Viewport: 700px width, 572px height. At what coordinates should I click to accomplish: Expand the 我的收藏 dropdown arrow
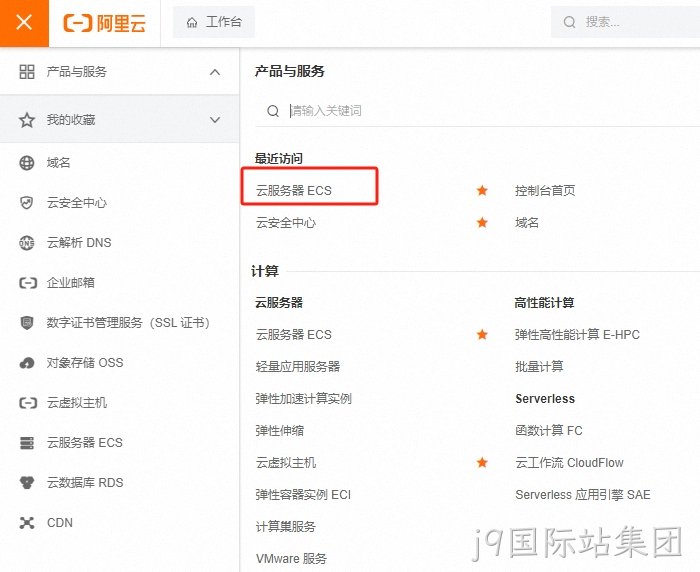[215, 120]
